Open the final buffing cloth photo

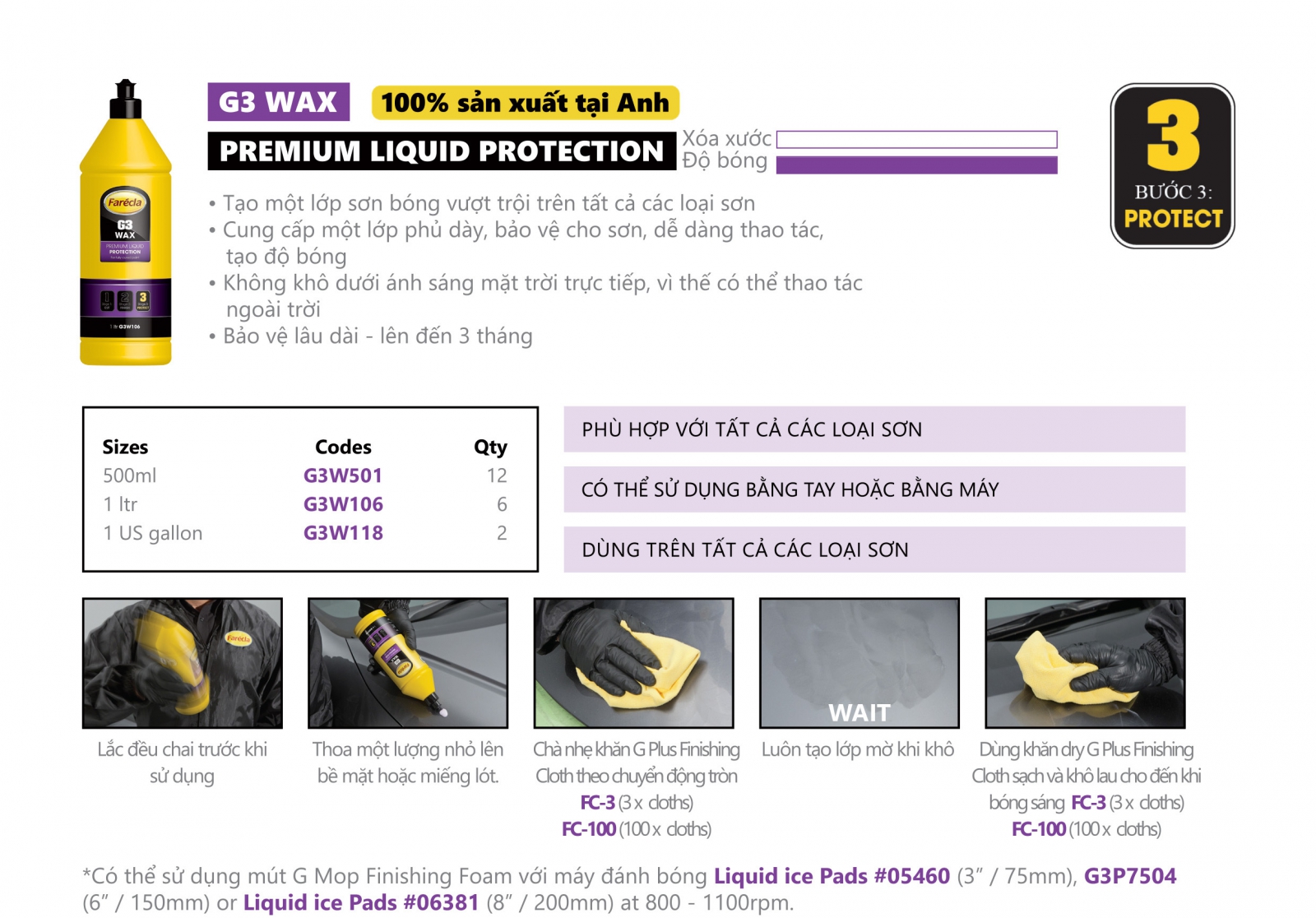coord(1085,663)
